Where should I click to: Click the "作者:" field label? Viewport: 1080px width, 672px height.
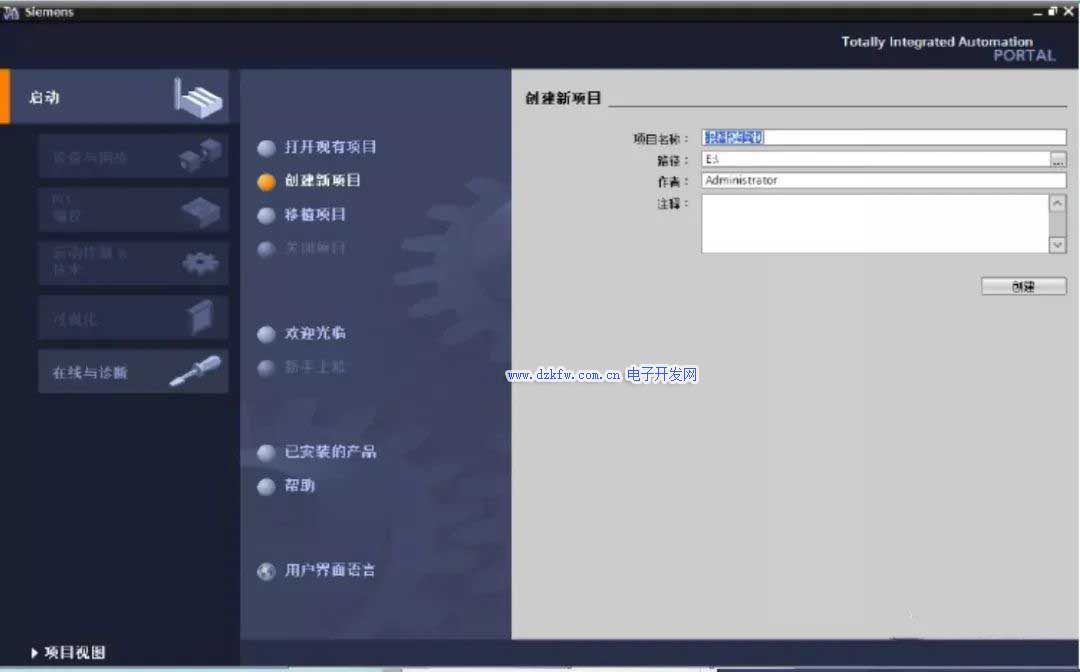click(673, 182)
